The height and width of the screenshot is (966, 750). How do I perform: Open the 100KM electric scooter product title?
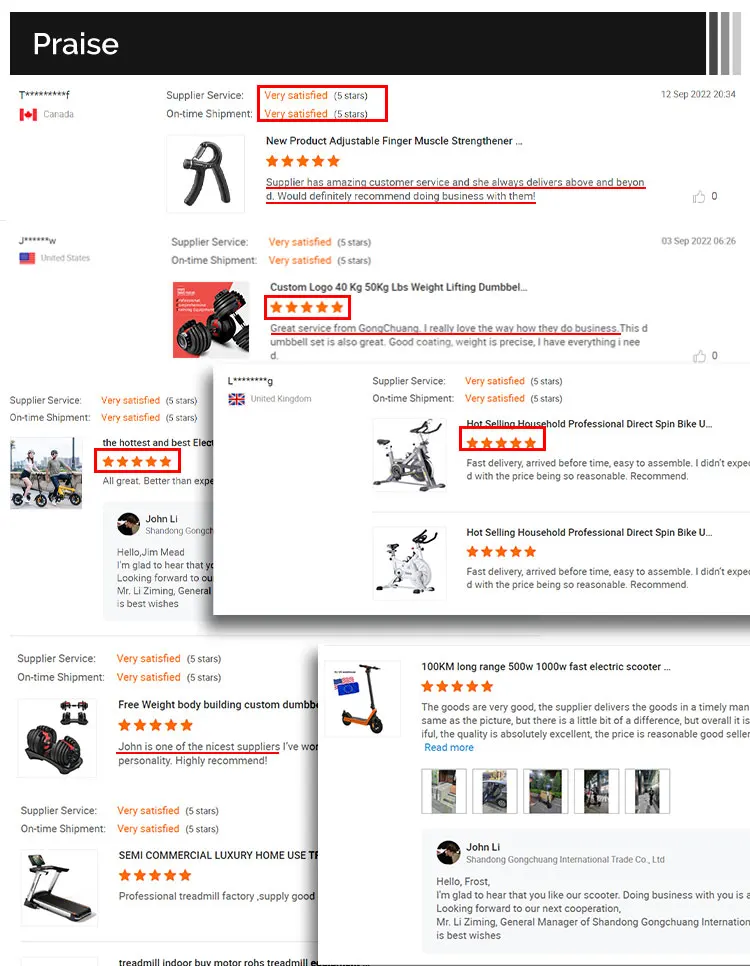pyautogui.click(x=545, y=667)
